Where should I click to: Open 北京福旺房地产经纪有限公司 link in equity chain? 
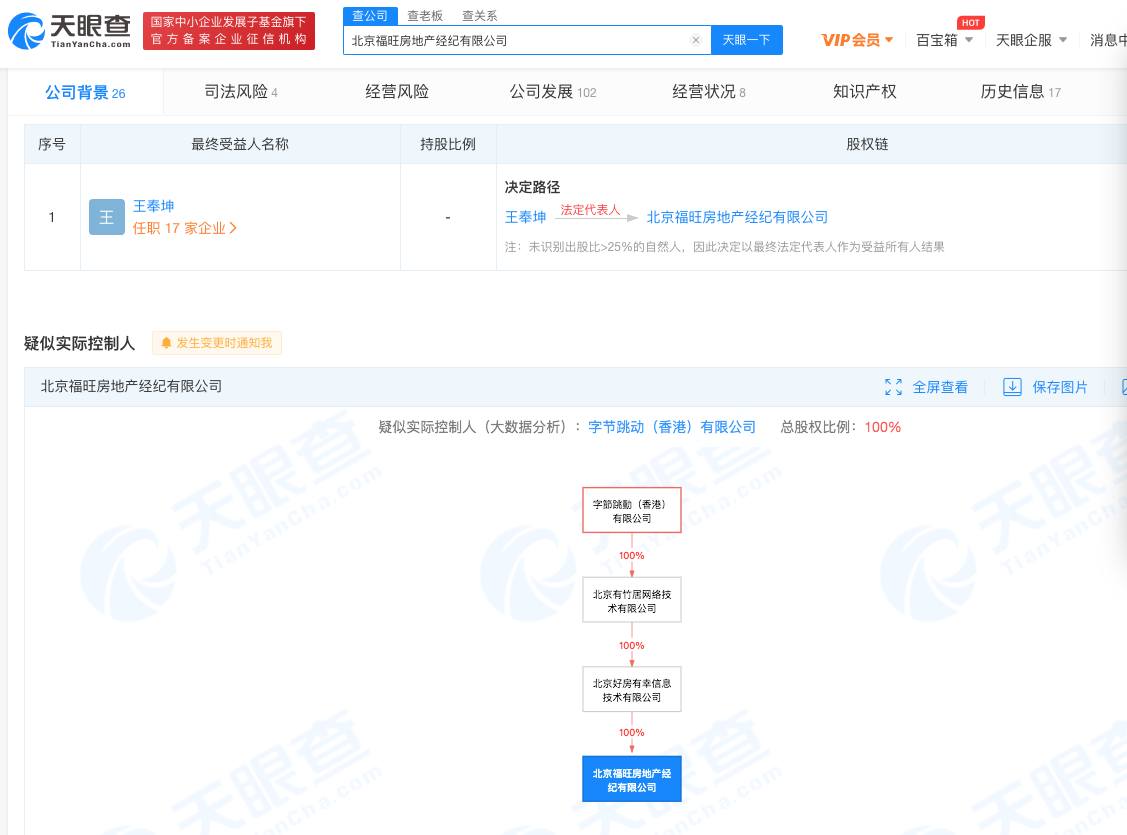click(x=737, y=217)
